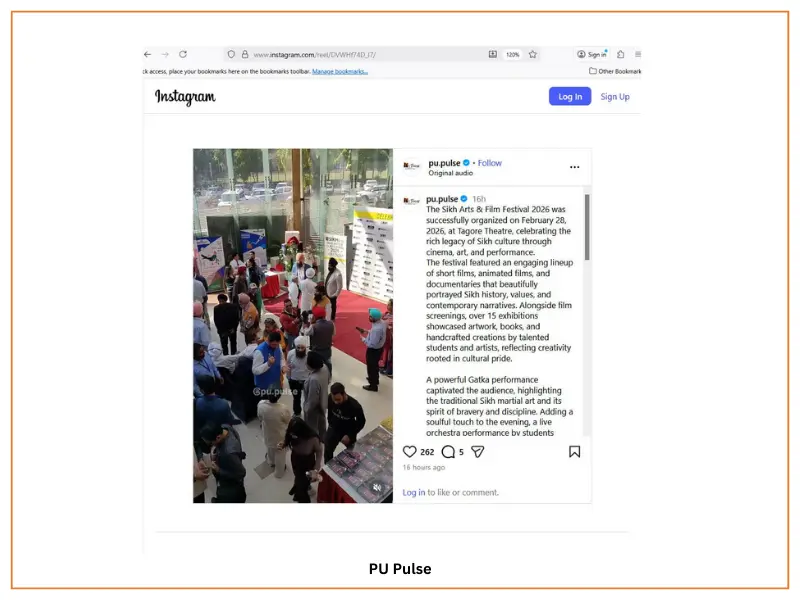Open the 120% zoom level indicator

click(x=512, y=54)
